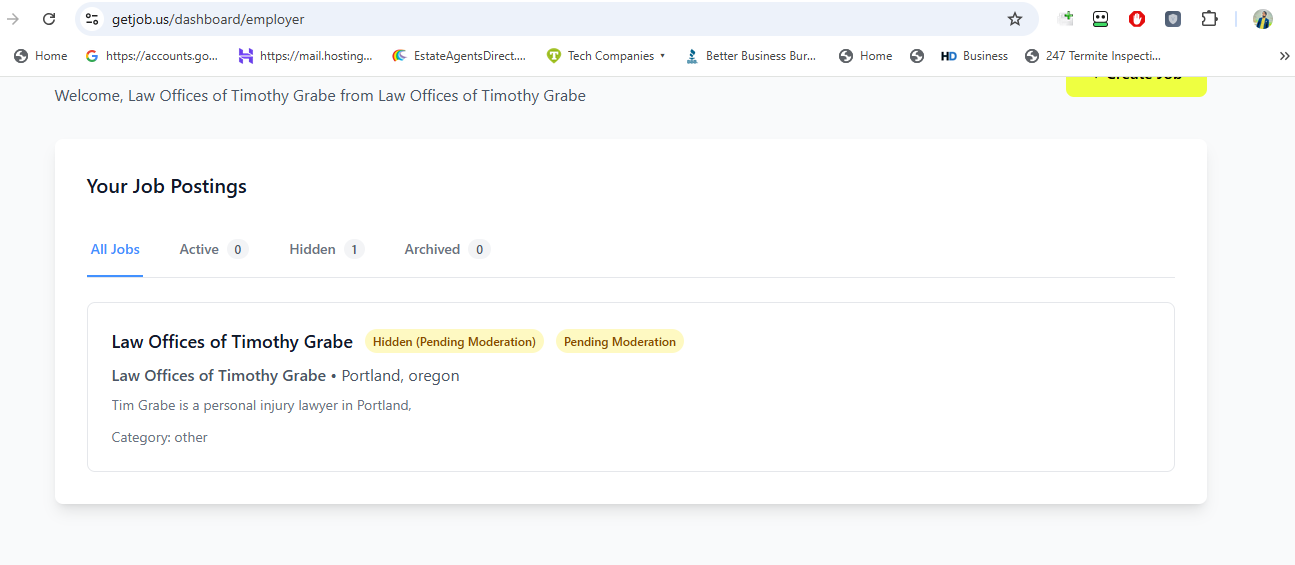Open the 247 Termite Inspecti... bookmark
Image resolution: width=1295 pixels, height=565 pixels.
(1093, 56)
